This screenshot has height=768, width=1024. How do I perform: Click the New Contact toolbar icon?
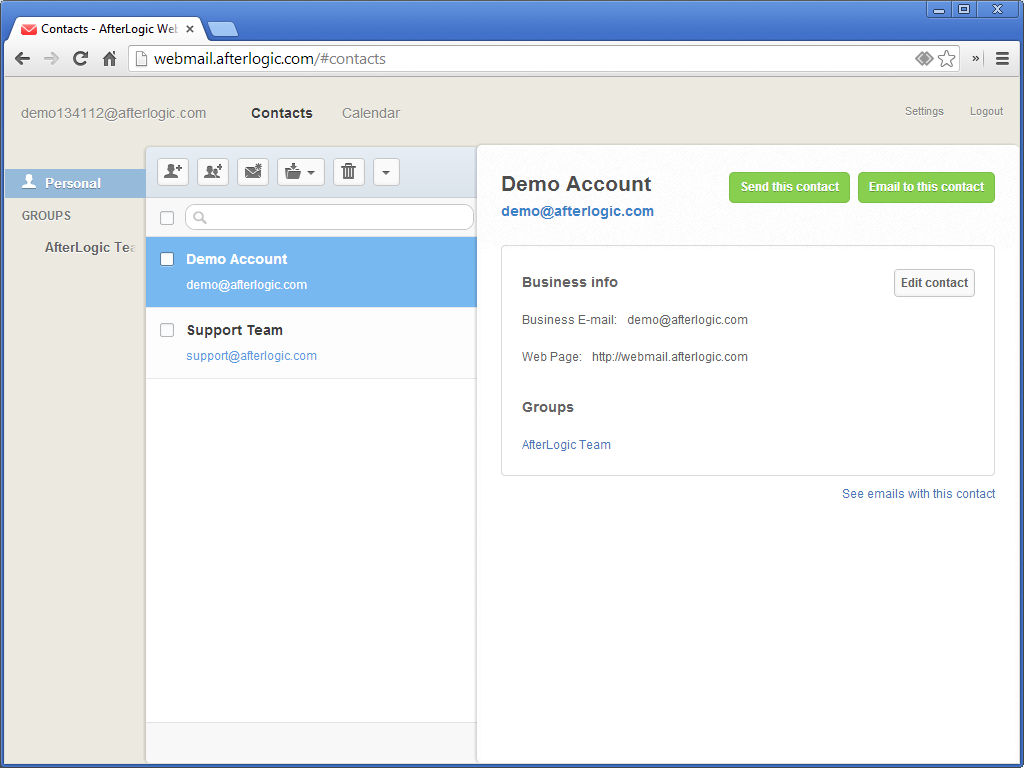point(173,172)
